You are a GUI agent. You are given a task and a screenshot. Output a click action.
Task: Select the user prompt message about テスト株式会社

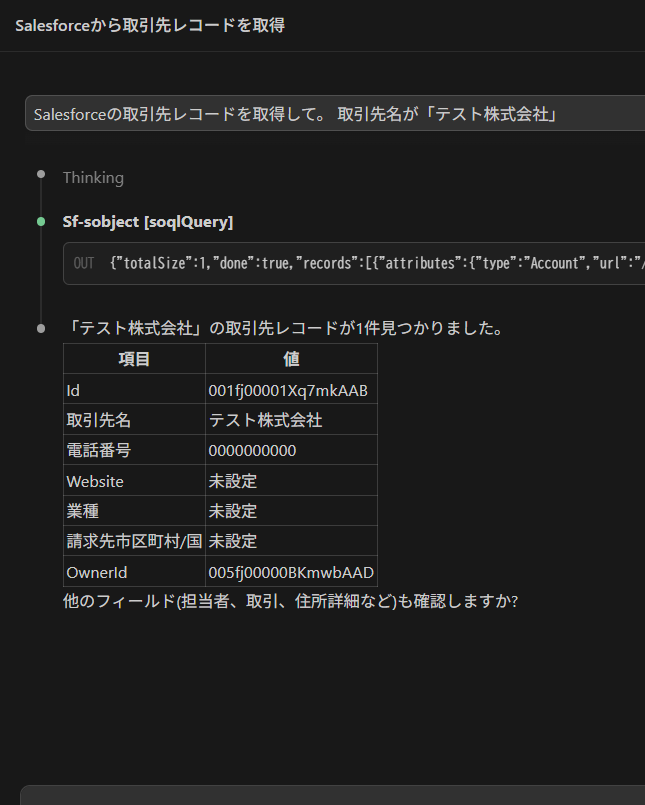pyautogui.click(x=335, y=113)
